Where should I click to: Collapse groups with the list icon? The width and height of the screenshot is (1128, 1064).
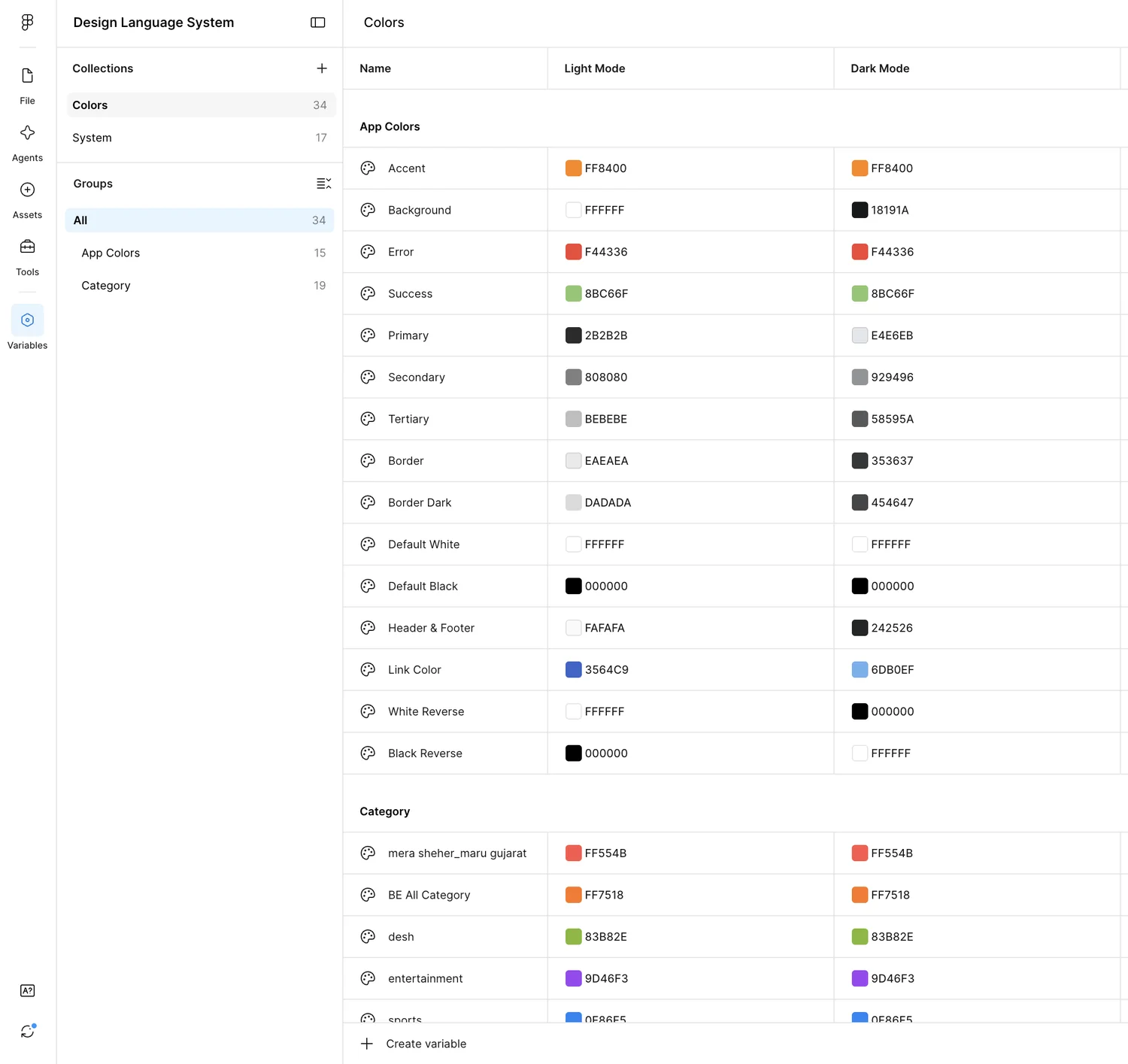click(323, 183)
